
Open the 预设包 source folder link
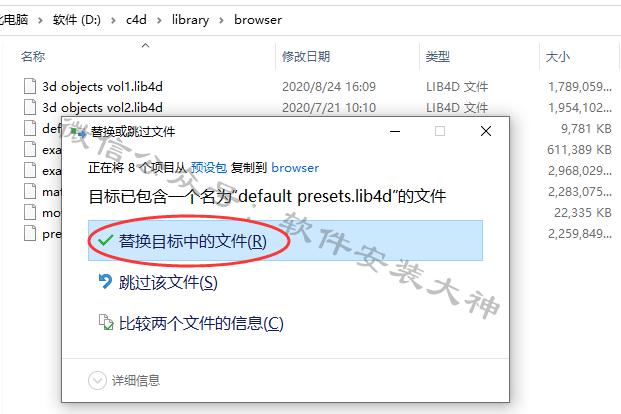click(x=209, y=168)
